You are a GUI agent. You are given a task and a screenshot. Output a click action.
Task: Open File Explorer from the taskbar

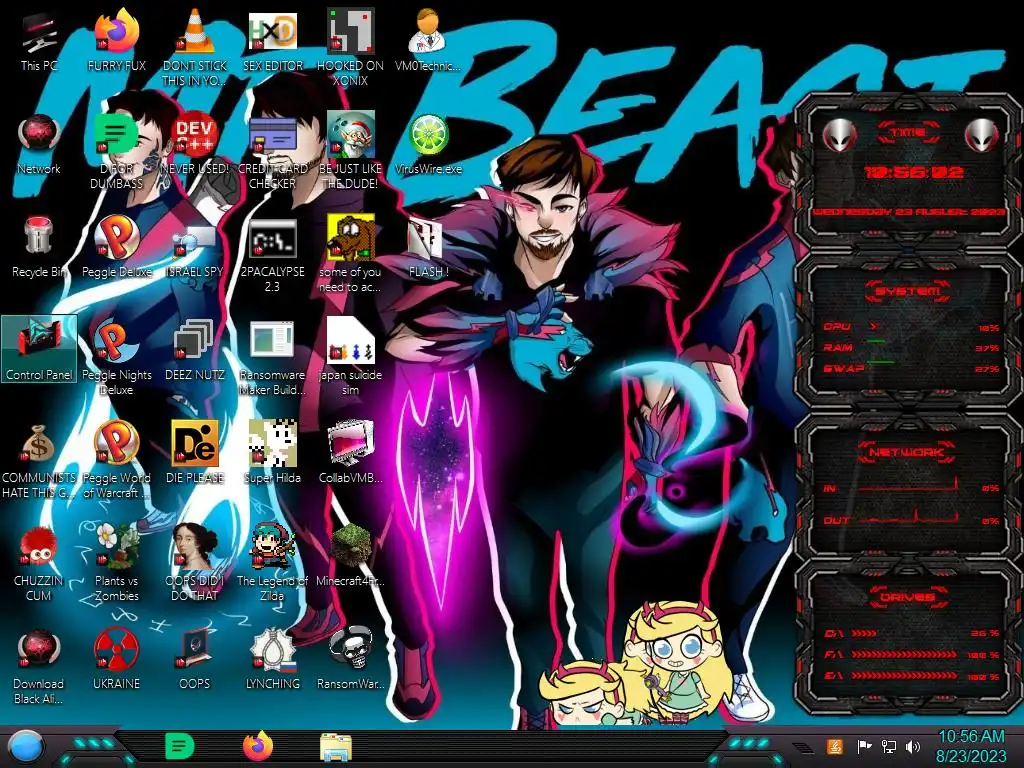(x=336, y=747)
